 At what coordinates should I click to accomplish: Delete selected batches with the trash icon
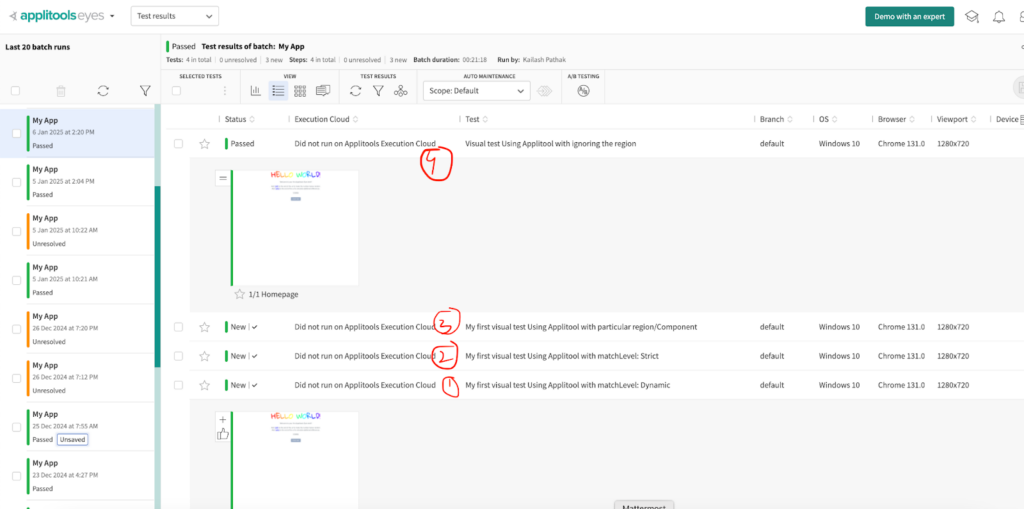point(61,91)
